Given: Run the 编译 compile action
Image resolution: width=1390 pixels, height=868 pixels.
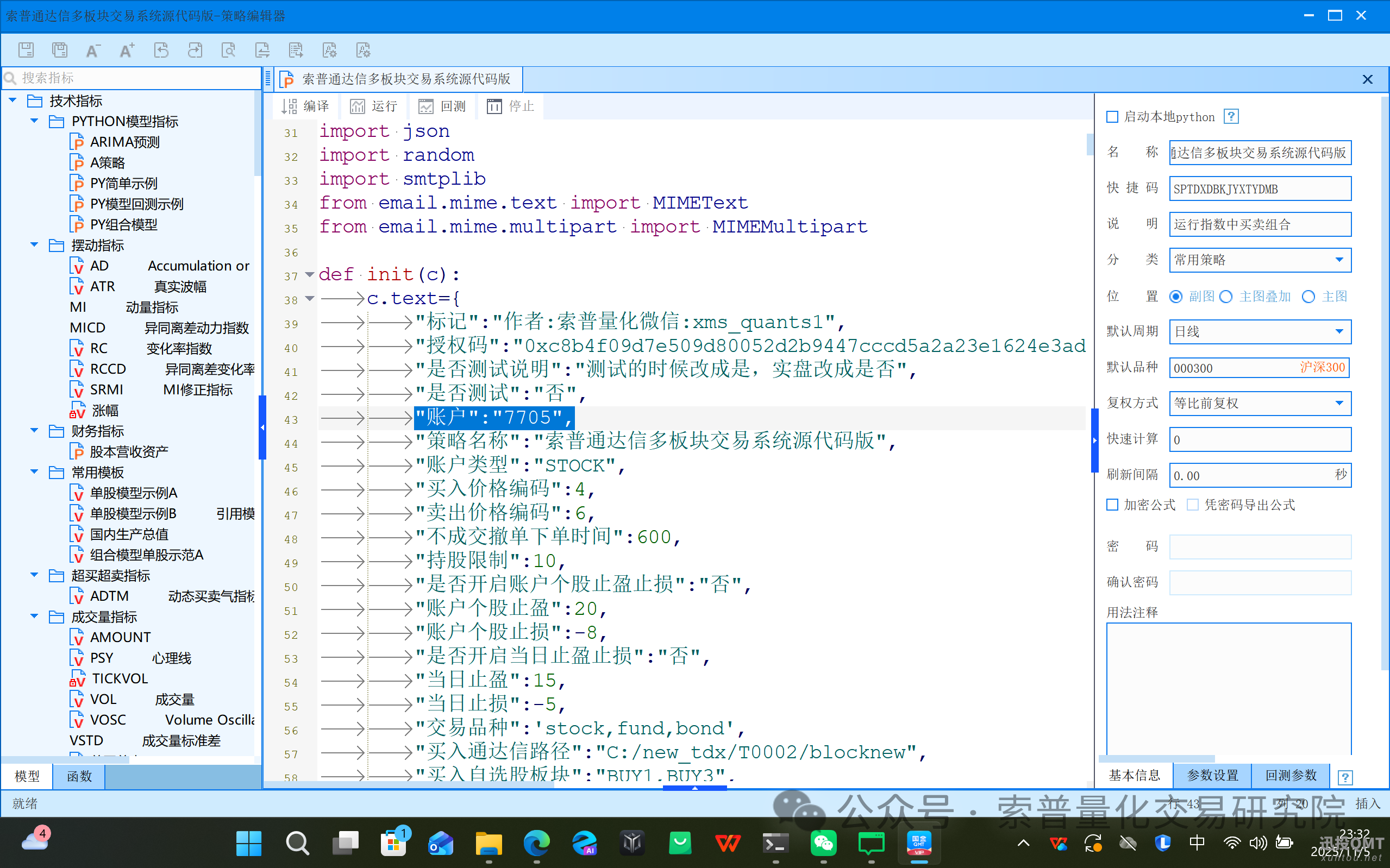Looking at the screenshot, I should [x=305, y=106].
